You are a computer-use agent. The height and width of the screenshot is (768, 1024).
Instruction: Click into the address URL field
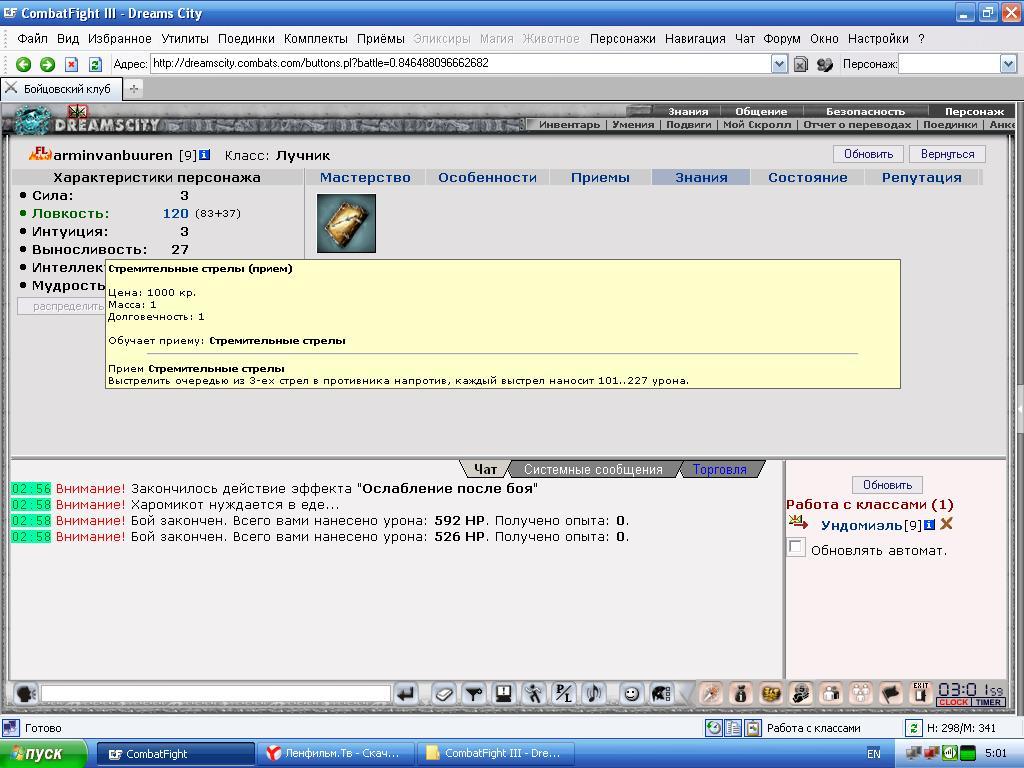coord(460,63)
